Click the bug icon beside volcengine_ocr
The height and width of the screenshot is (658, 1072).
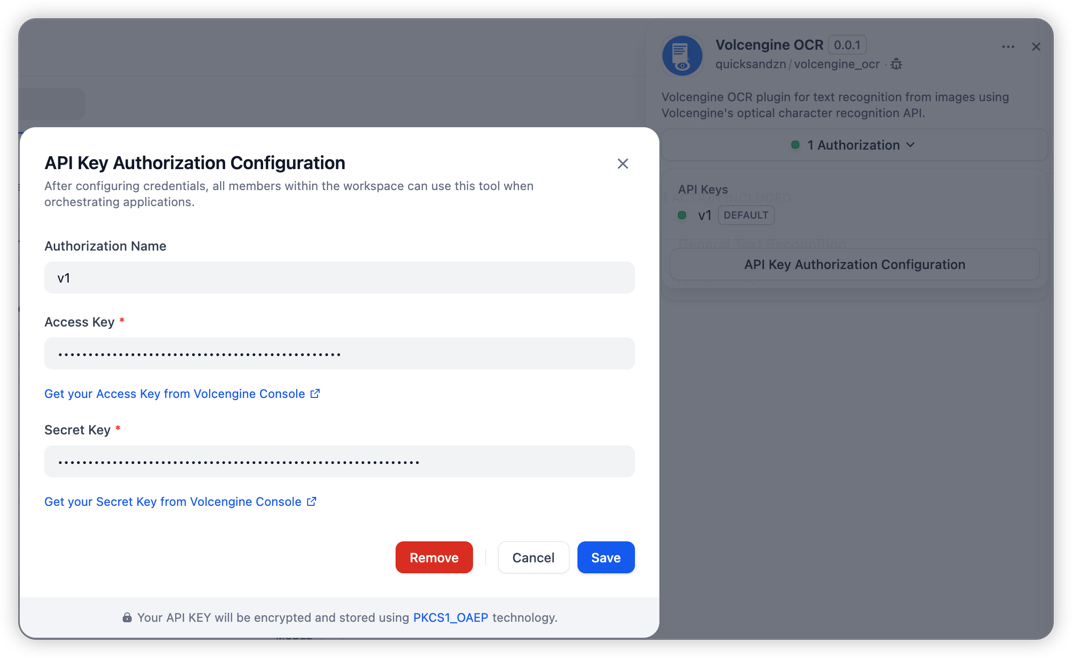point(896,64)
